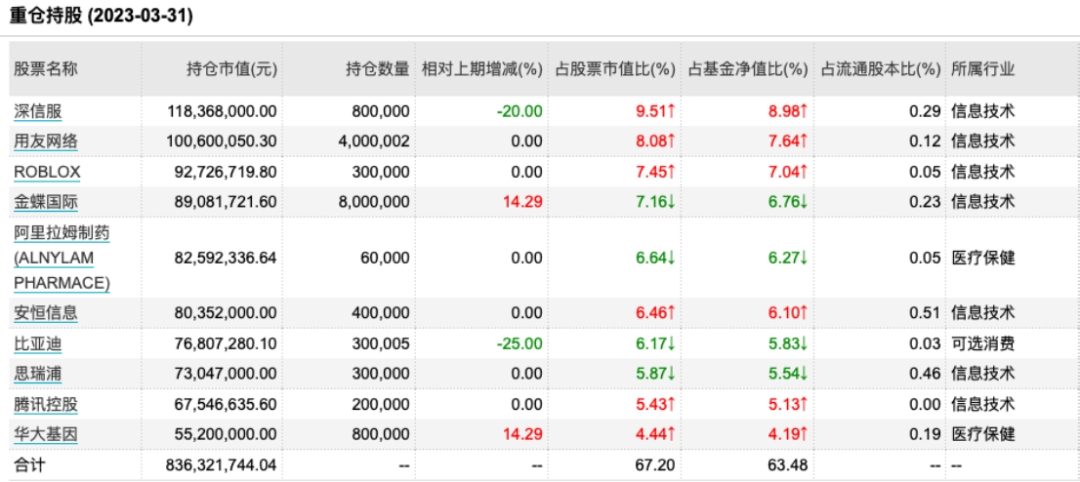Open the 思瑞浦 stock link
The image size is (1080, 482).
pos(37,374)
